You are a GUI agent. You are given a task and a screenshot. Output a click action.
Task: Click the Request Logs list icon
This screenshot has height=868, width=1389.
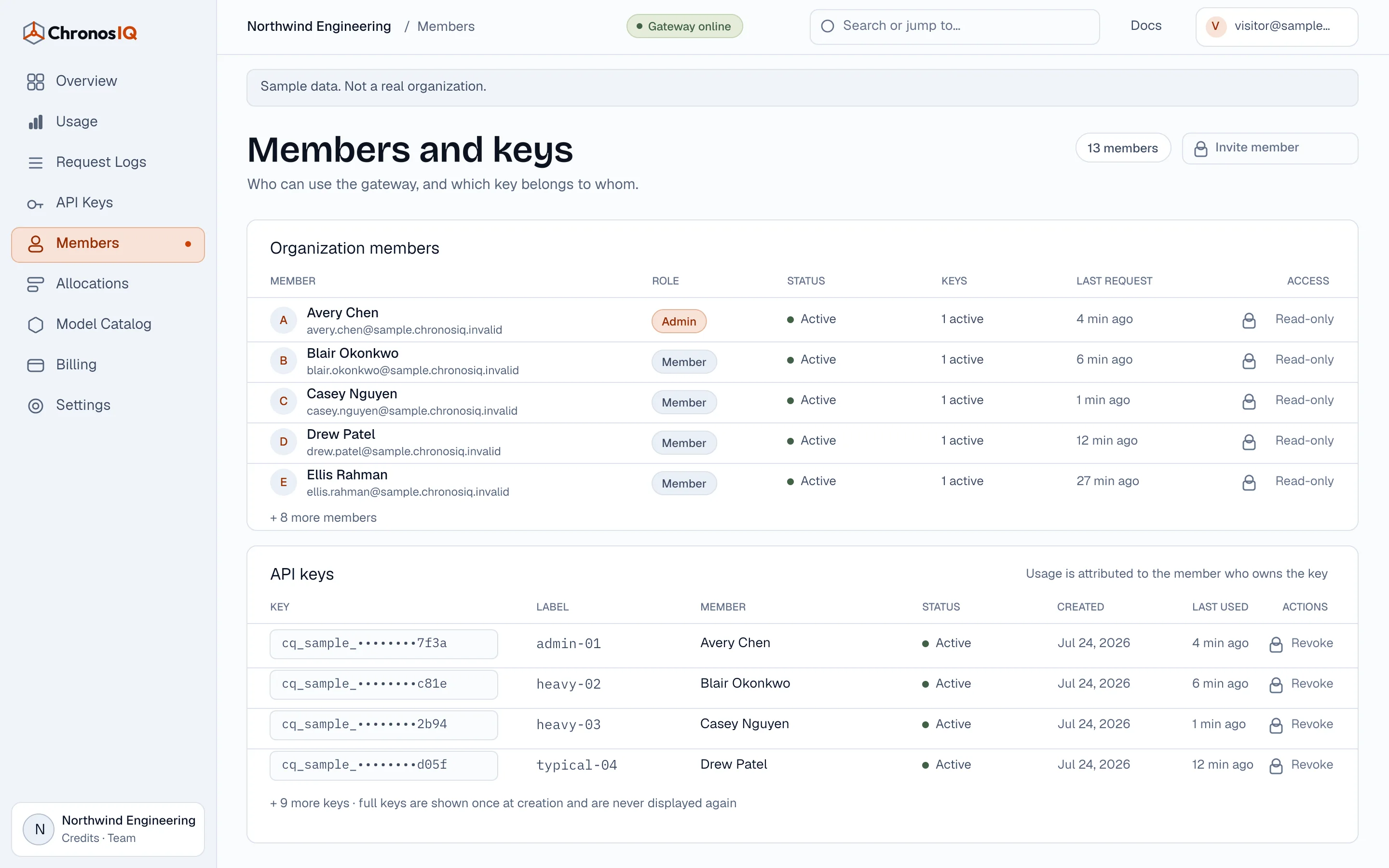36,163
